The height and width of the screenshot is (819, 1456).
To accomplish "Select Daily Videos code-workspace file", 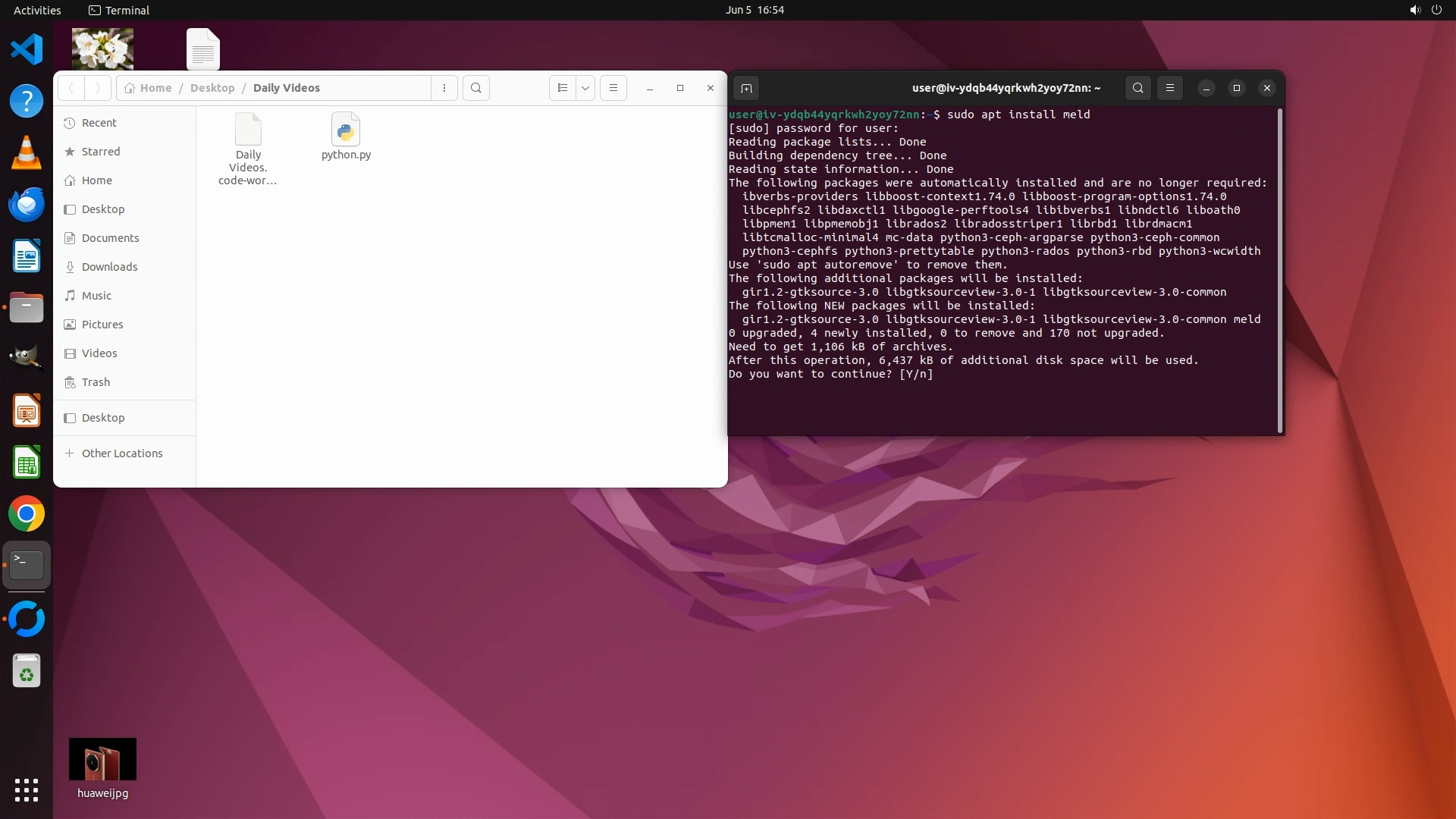I will 248,148.
